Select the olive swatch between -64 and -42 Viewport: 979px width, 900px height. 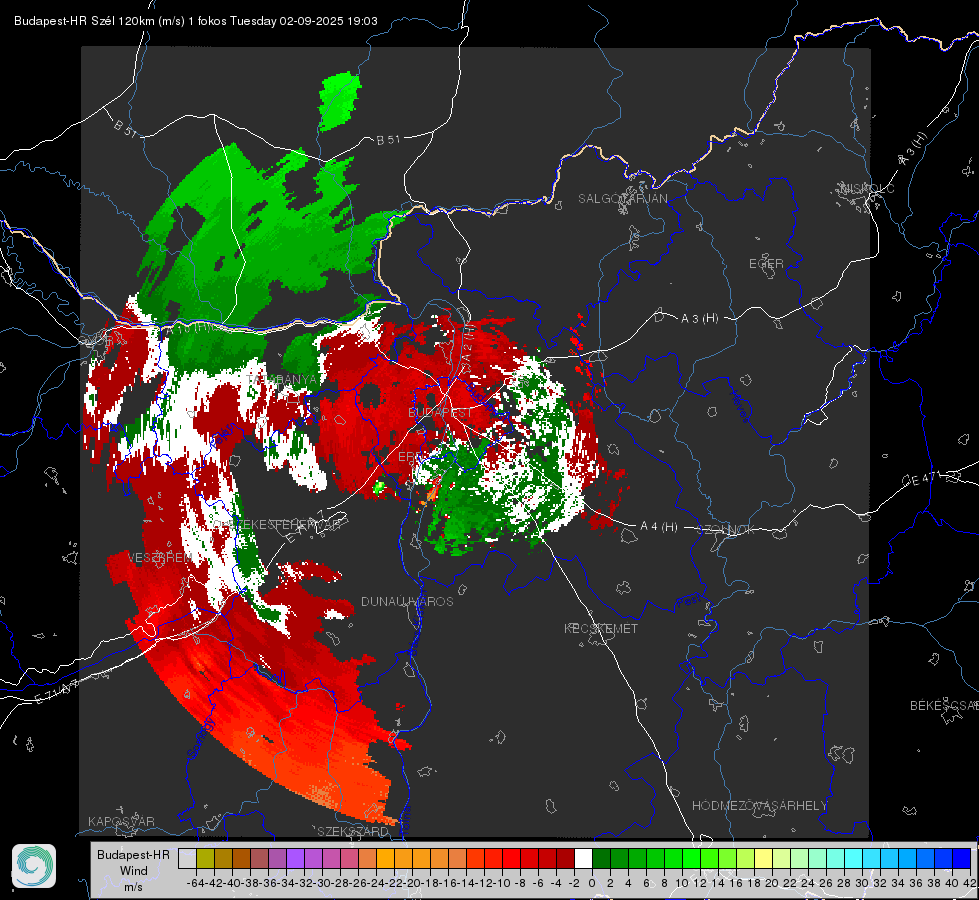(x=205, y=858)
